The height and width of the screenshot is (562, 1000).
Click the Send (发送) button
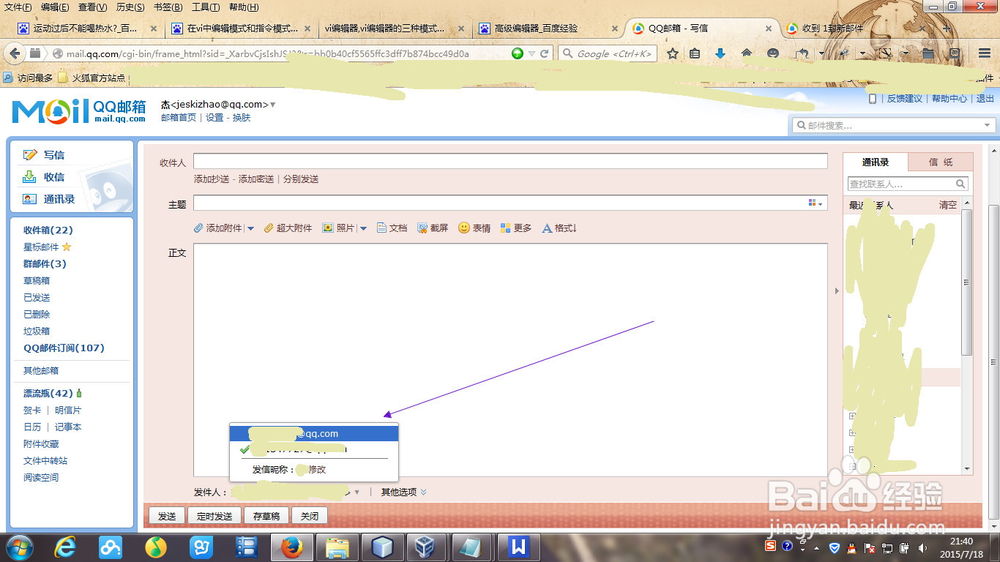click(166, 515)
